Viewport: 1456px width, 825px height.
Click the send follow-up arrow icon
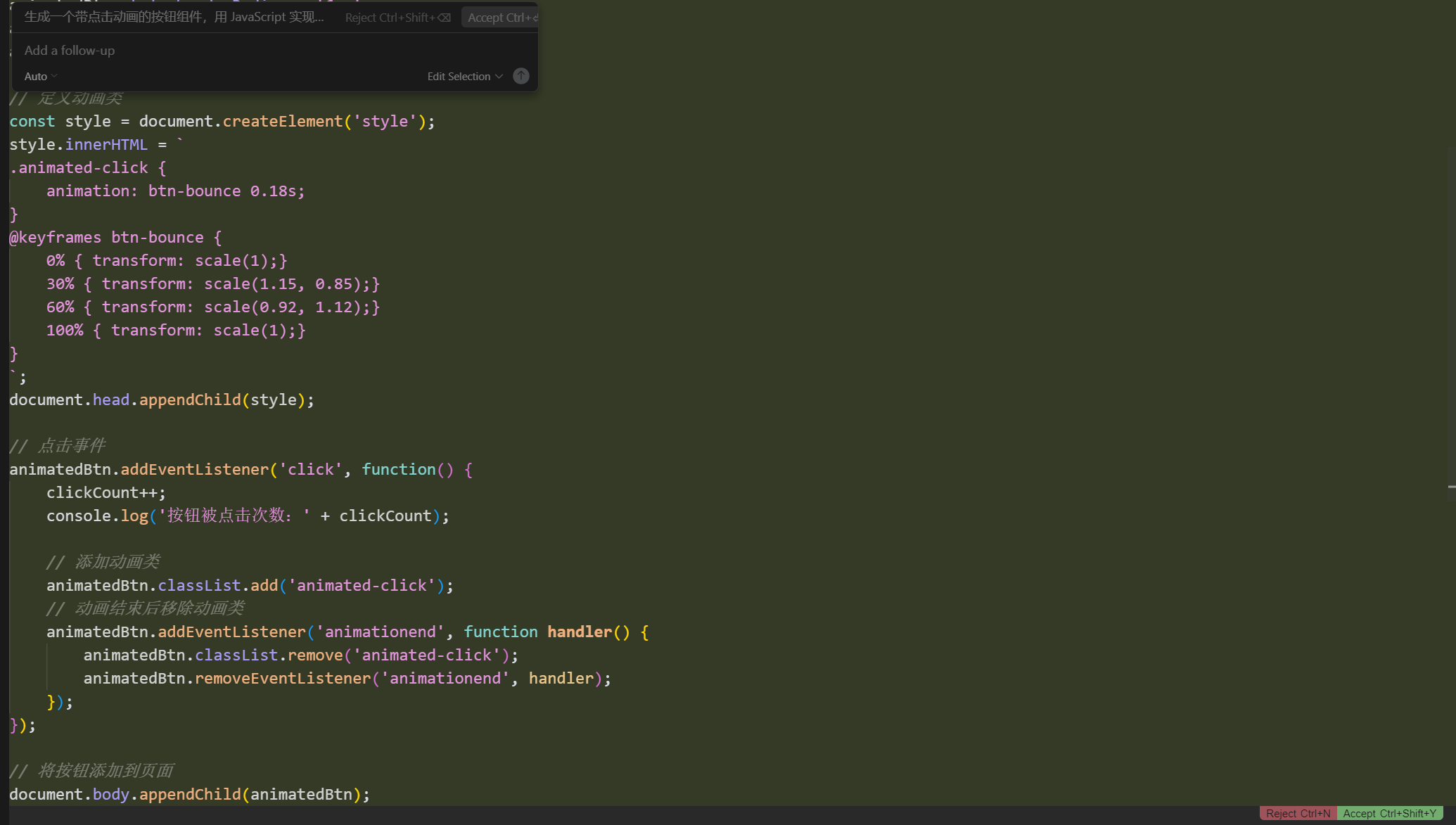(521, 76)
